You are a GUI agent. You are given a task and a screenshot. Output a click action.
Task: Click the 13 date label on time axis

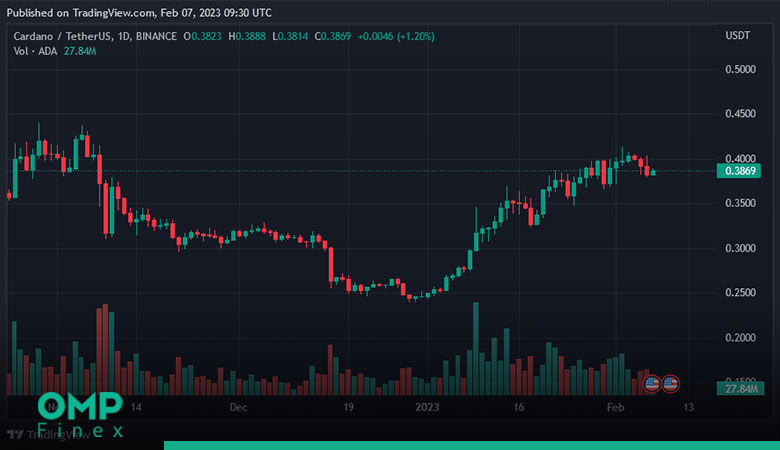pyautogui.click(x=688, y=407)
